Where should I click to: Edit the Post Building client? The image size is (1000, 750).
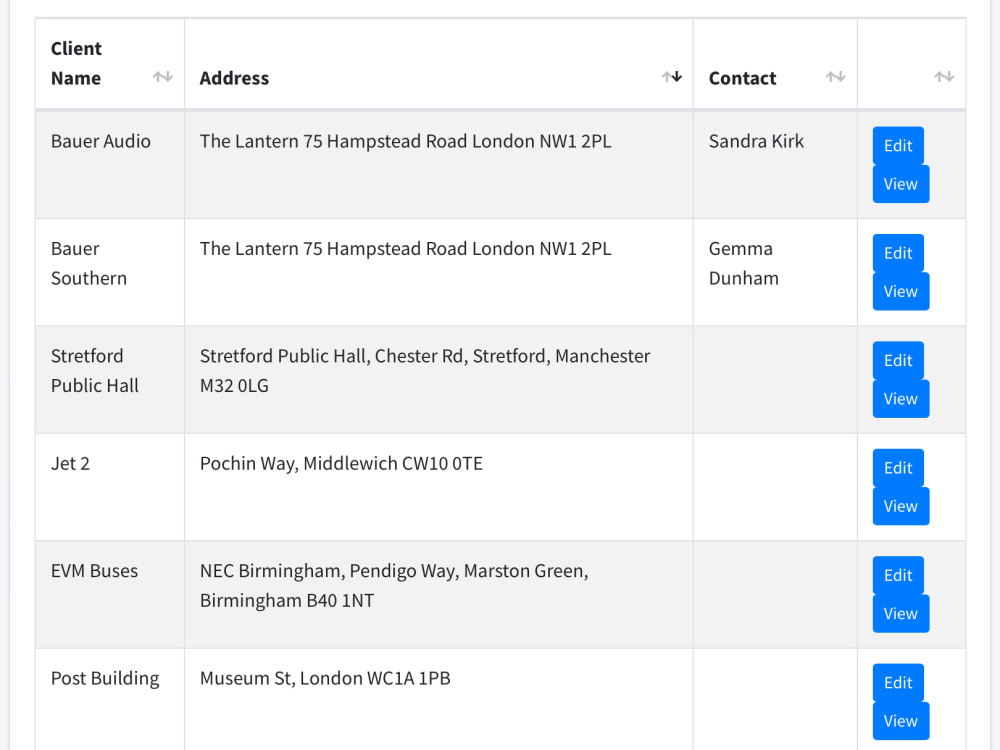pos(898,682)
